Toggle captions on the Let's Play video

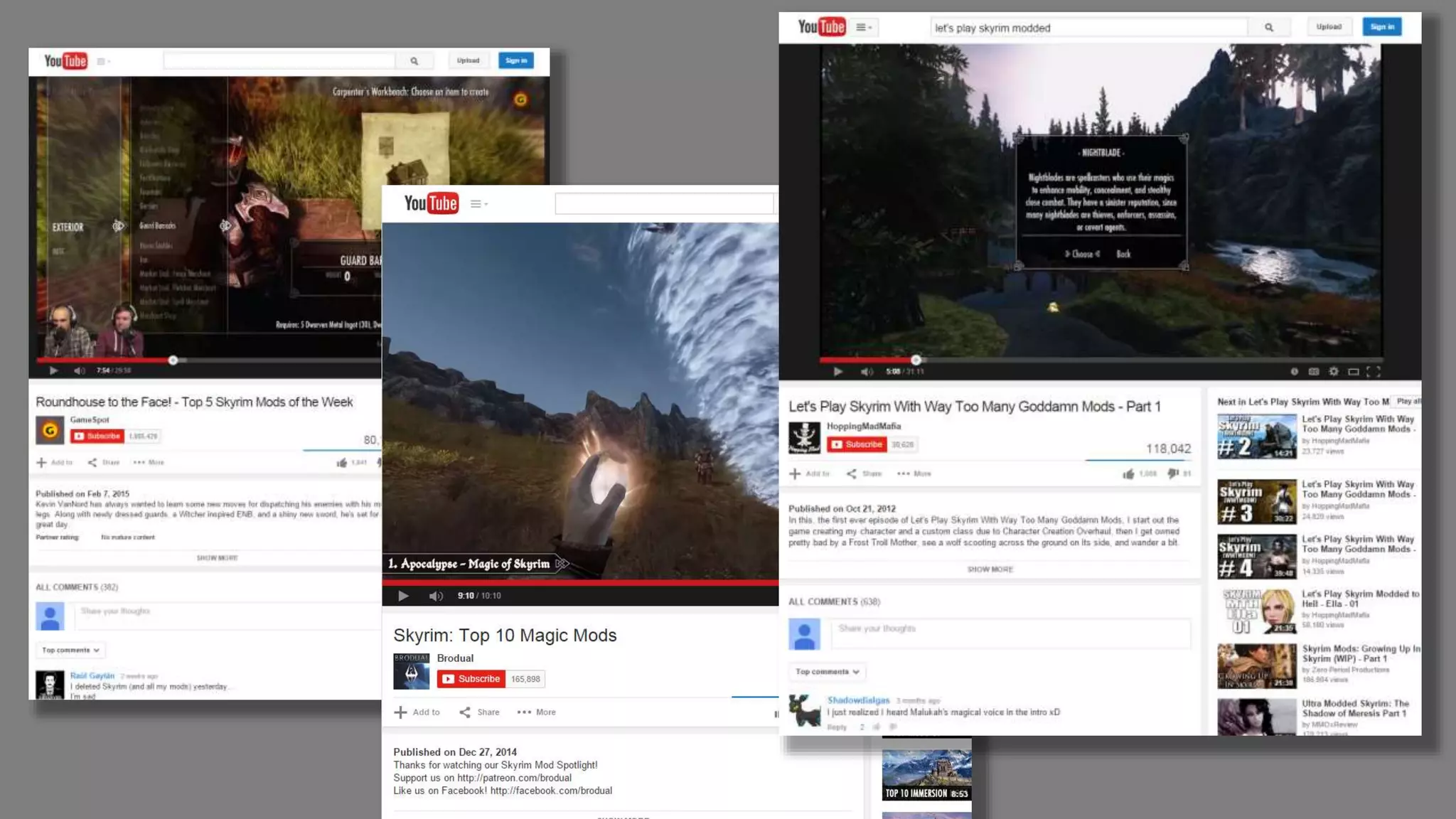[x=1314, y=372]
